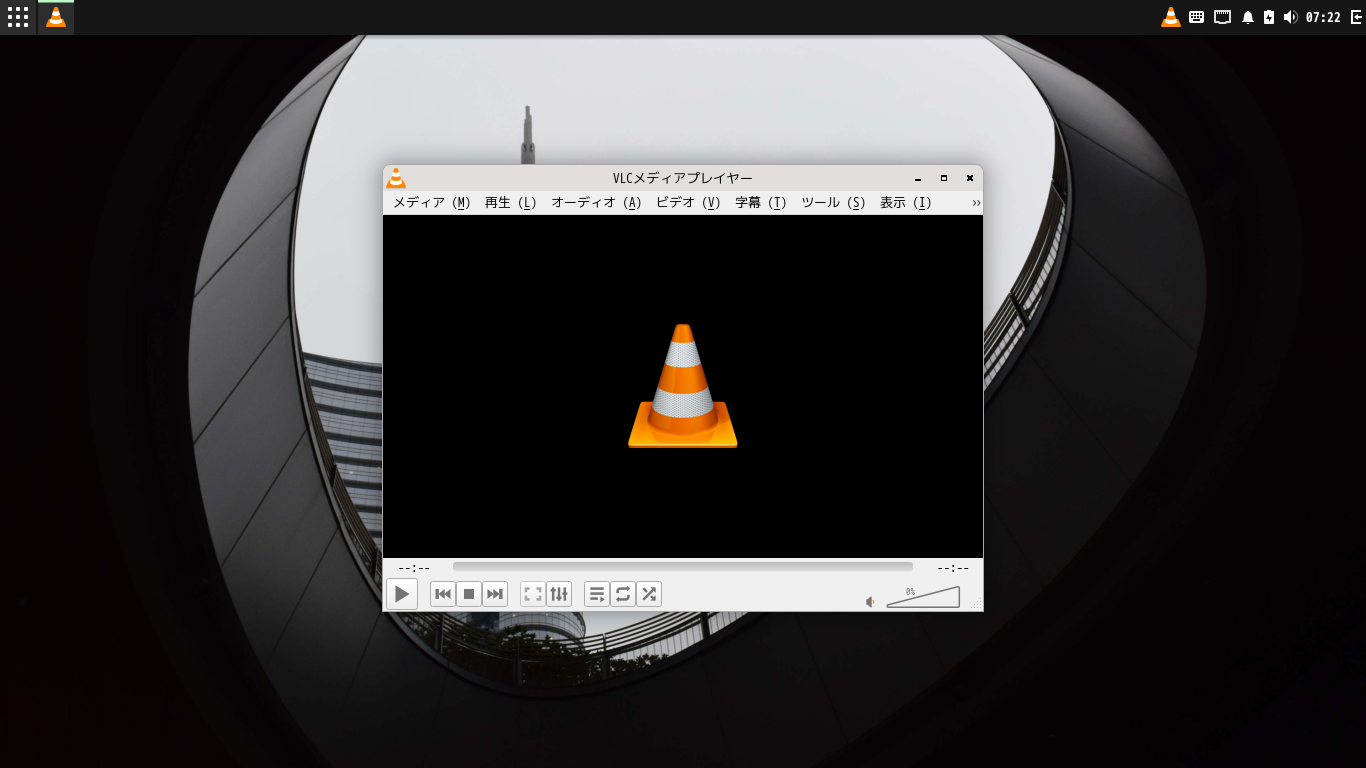1366x768 pixels.
Task: Open the ツール (S) menu
Action: coord(833,202)
